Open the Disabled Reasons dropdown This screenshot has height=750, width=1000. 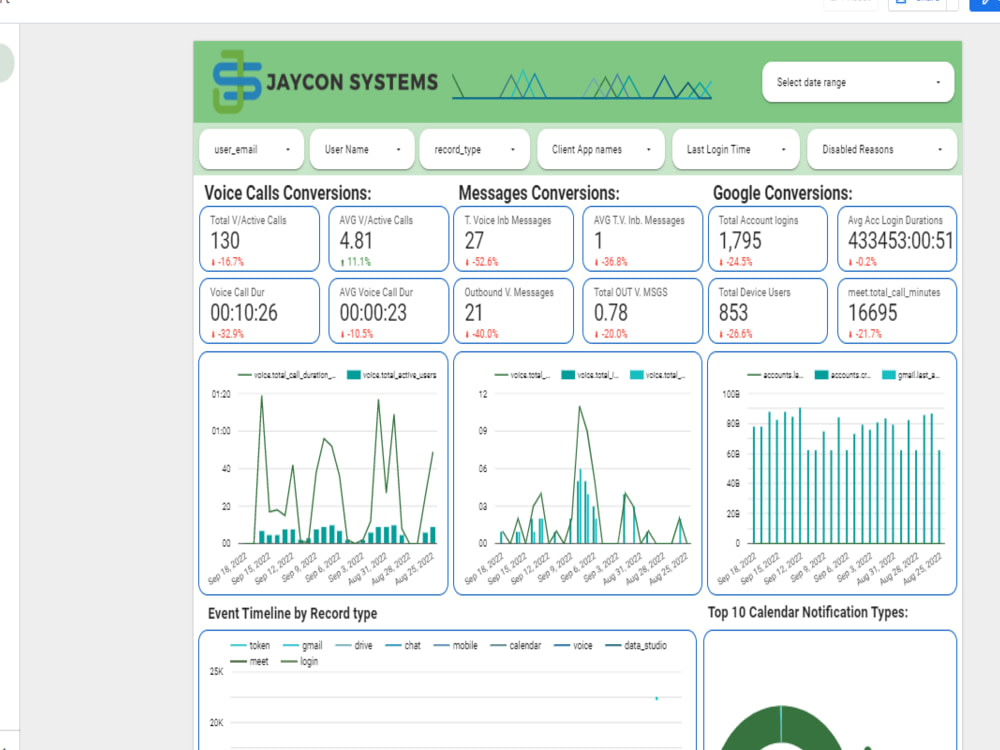(882, 149)
